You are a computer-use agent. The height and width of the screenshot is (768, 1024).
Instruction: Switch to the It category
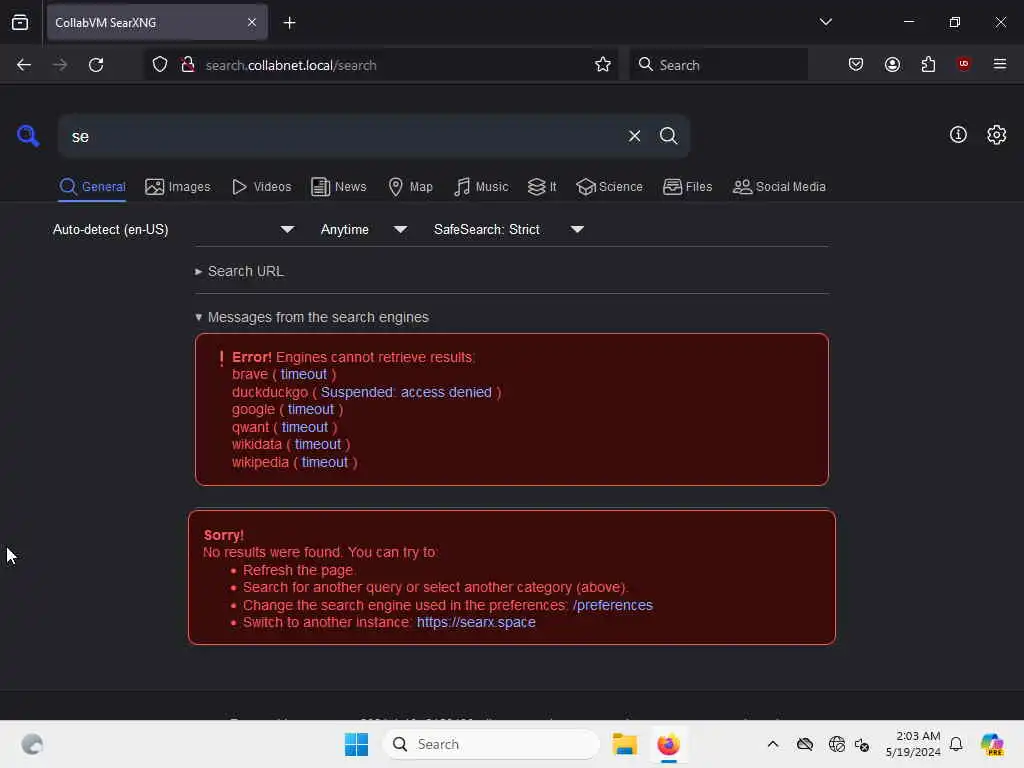click(x=542, y=187)
